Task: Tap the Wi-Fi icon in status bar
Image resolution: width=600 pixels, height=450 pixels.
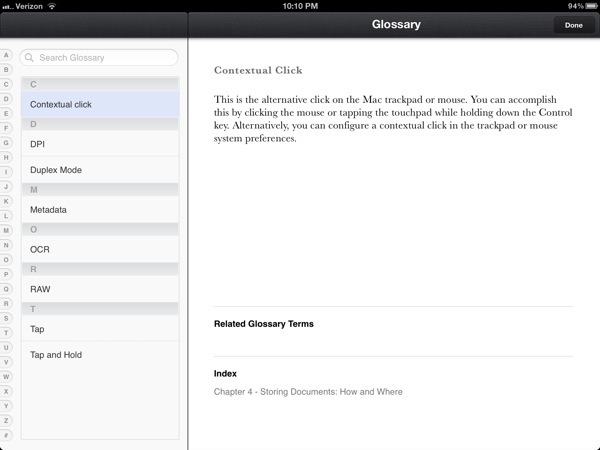Action: click(x=52, y=6)
